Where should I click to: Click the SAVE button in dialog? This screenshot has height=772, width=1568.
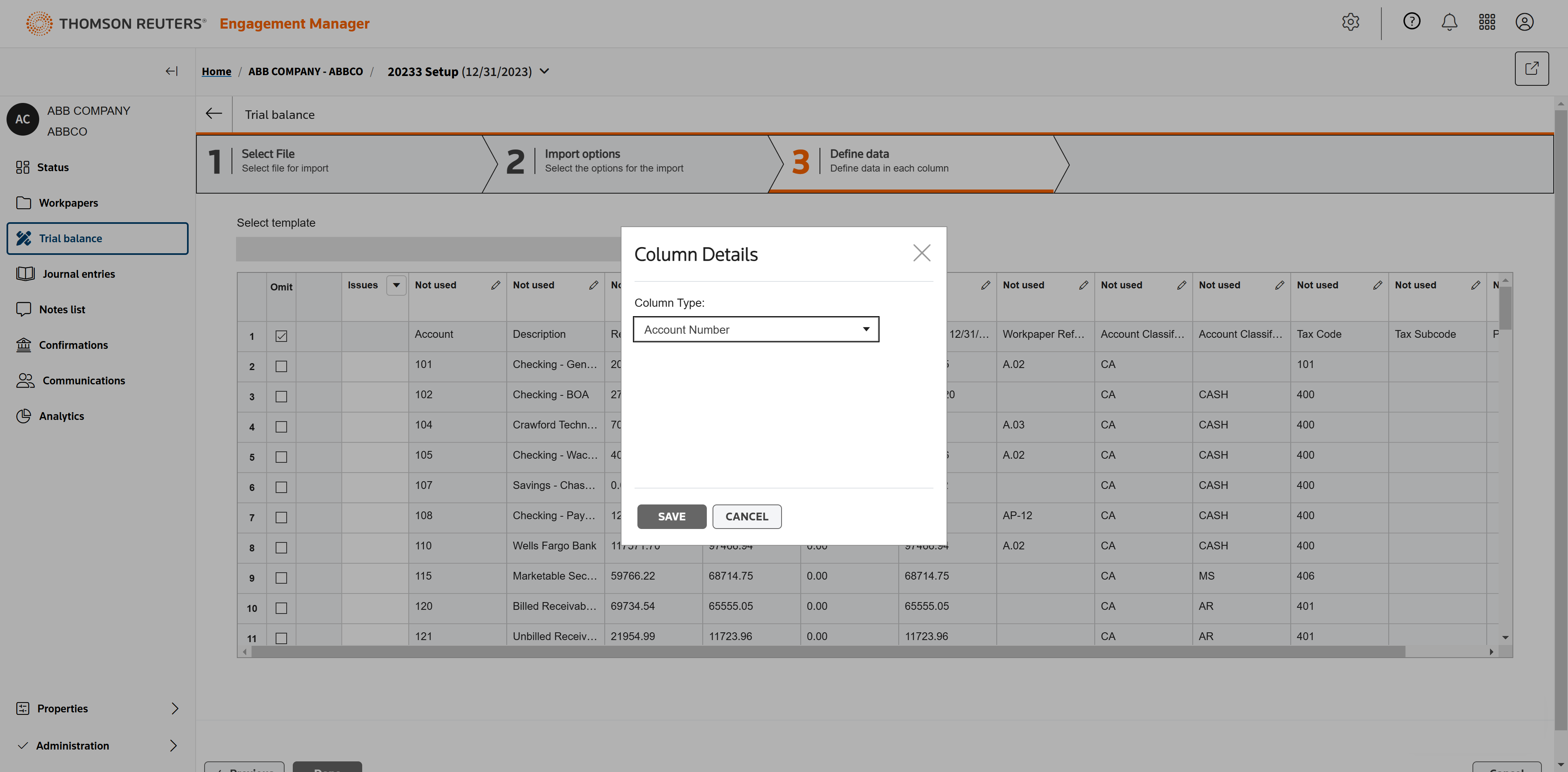(x=671, y=516)
